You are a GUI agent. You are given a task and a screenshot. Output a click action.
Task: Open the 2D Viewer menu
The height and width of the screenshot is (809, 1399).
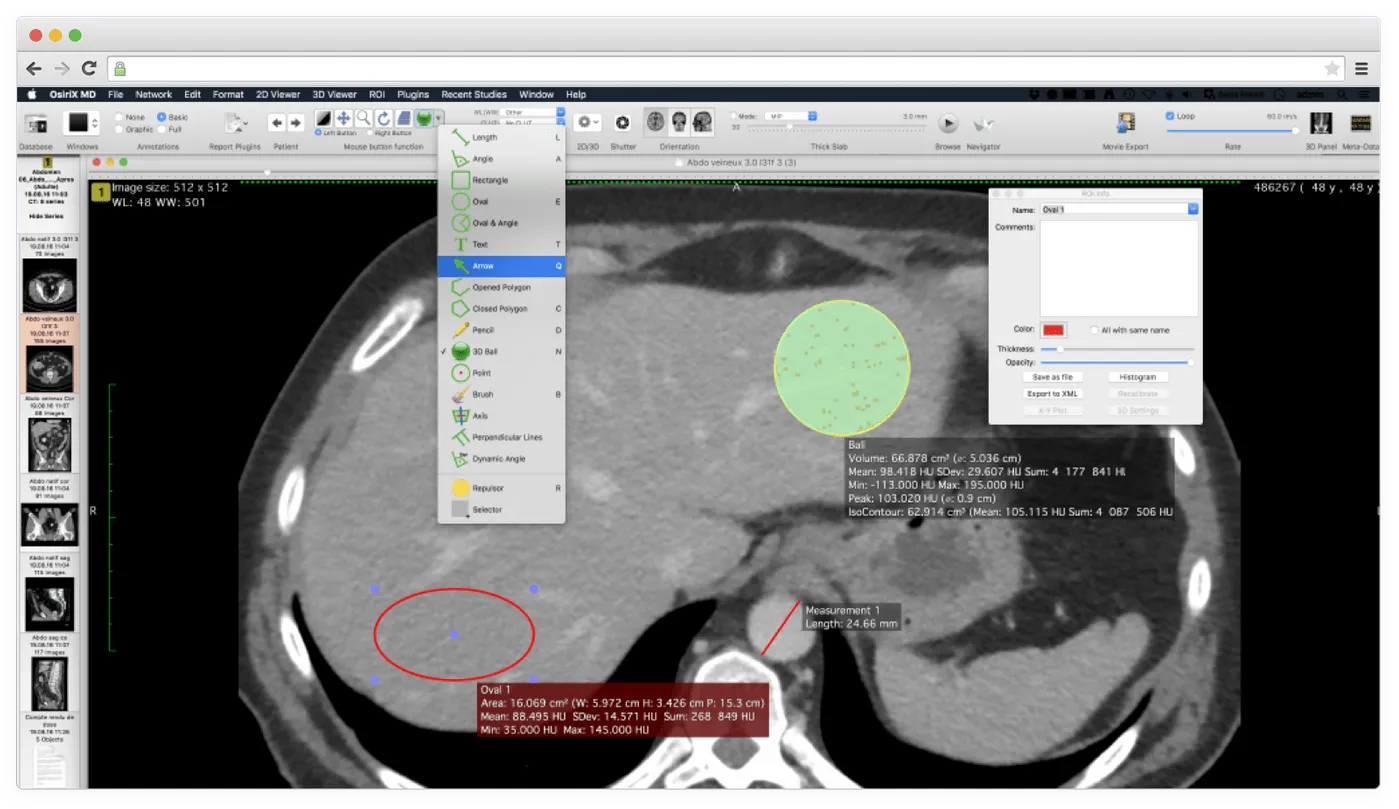(x=278, y=94)
